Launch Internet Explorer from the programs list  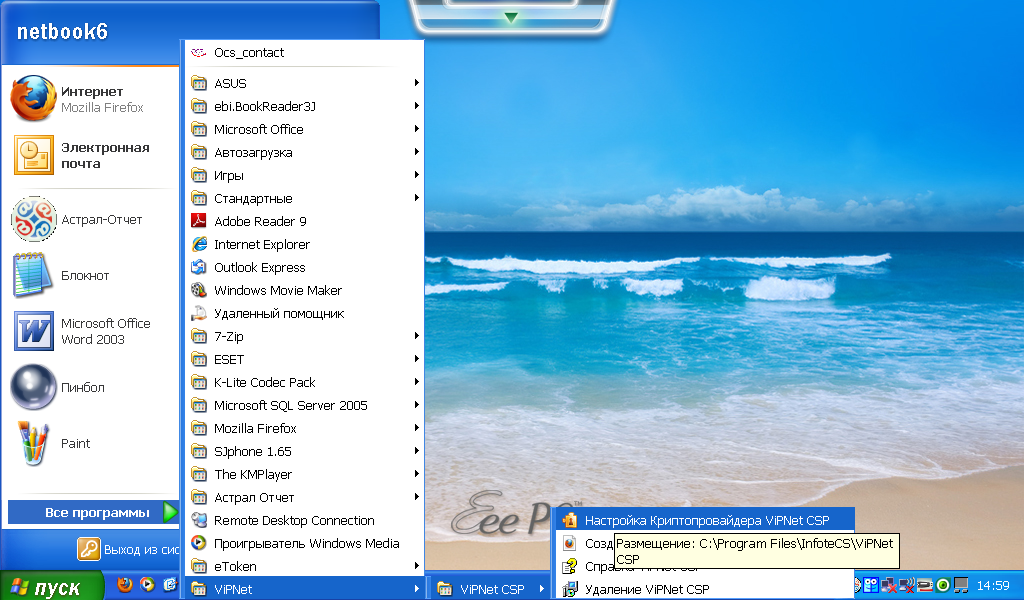(304, 244)
